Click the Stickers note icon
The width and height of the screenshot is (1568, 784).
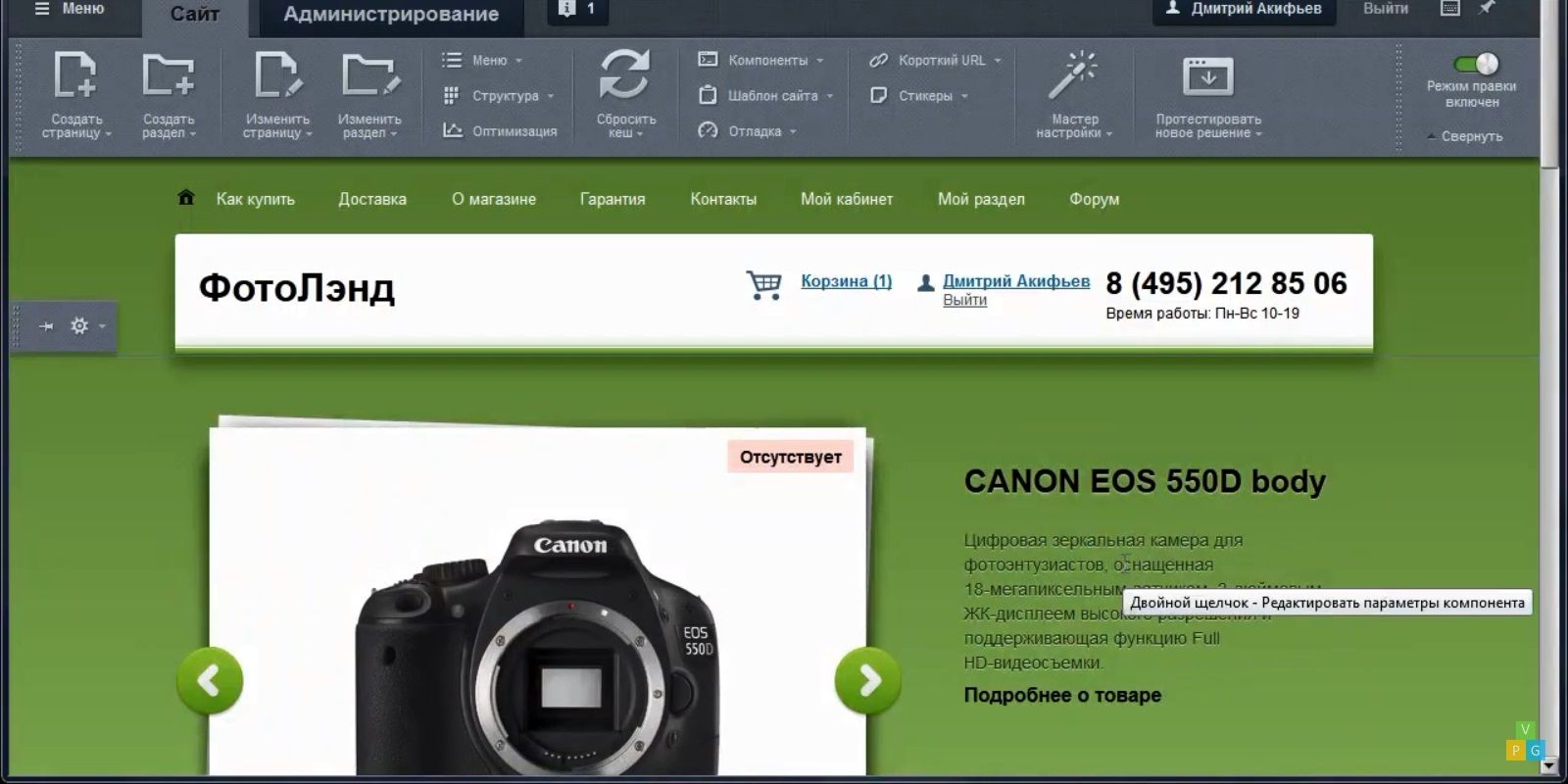pyautogui.click(x=879, y=95)
